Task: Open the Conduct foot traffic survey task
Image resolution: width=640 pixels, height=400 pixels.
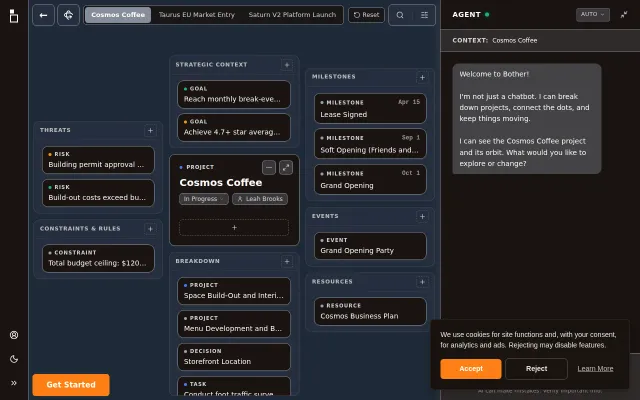Action: 234,387
